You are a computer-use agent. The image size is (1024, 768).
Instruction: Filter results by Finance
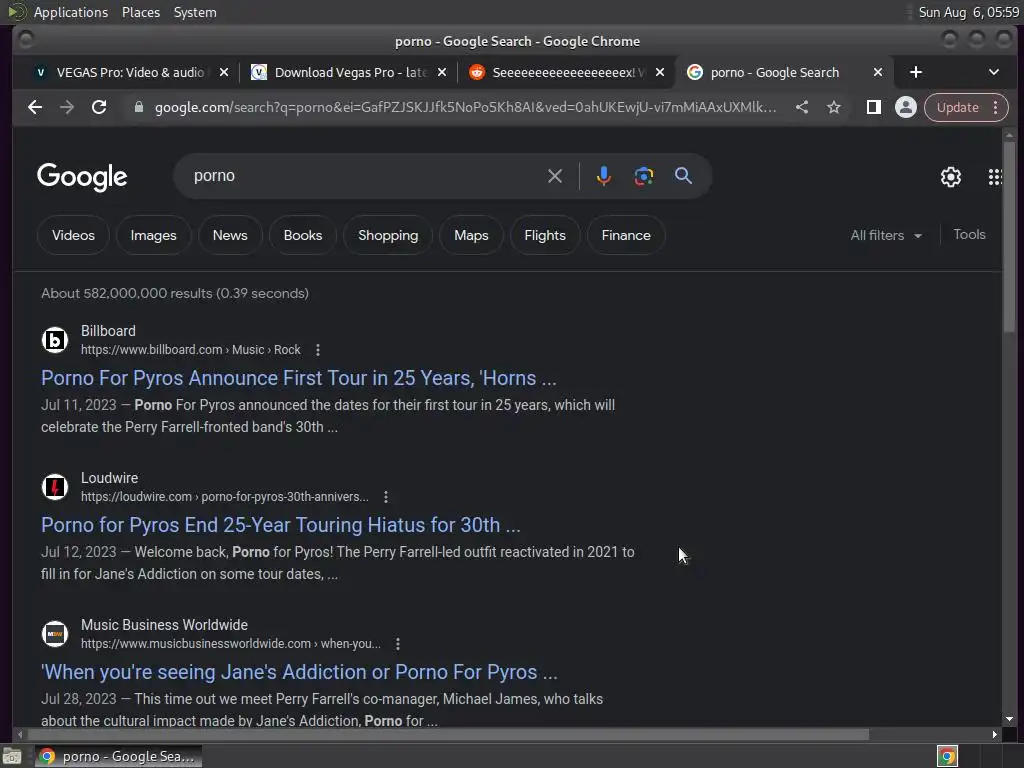pos(626,235)
